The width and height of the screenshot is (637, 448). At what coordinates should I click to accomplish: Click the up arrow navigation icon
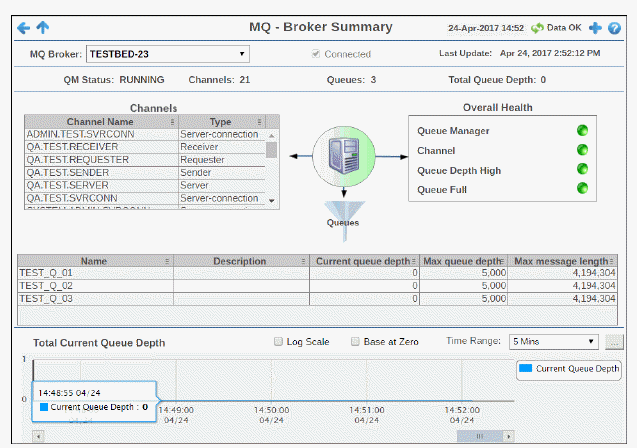tap(41, 27)
